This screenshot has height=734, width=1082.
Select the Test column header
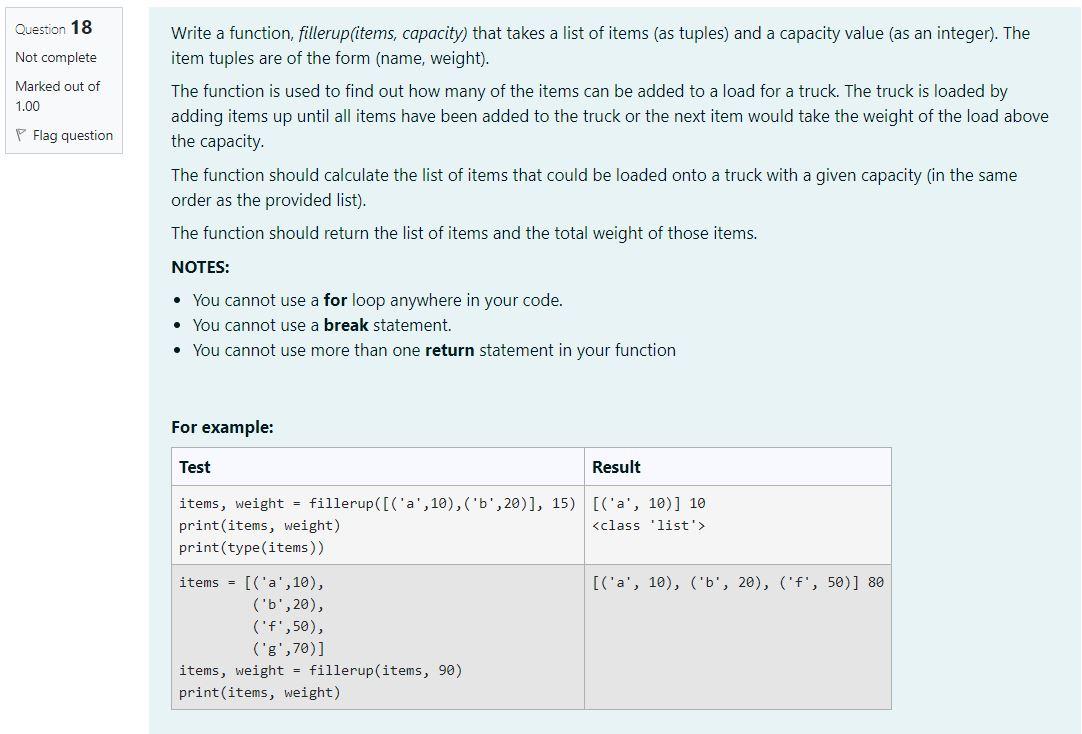(x=195, y=466)
